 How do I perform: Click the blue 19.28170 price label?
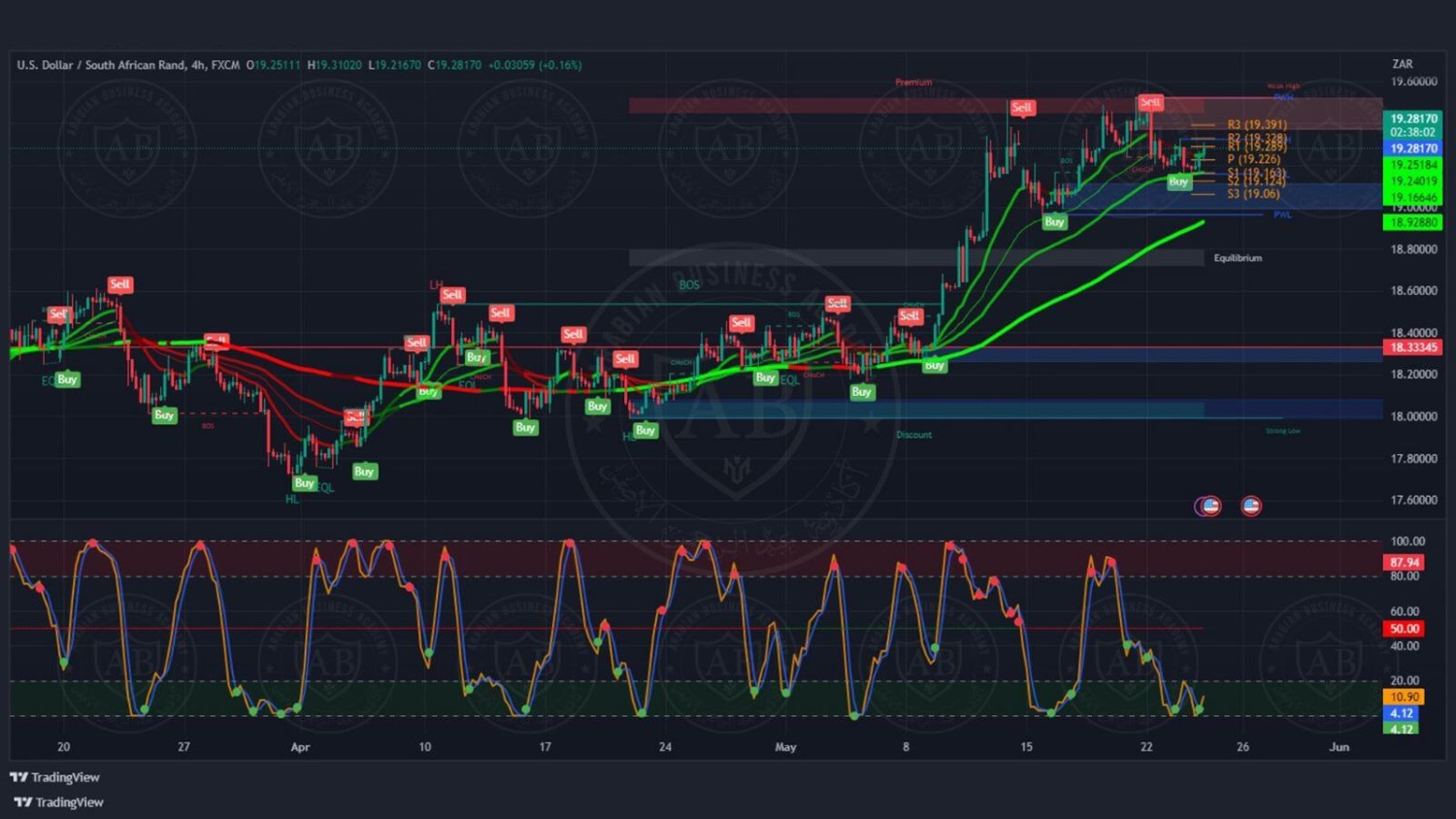coord(1412,148)
